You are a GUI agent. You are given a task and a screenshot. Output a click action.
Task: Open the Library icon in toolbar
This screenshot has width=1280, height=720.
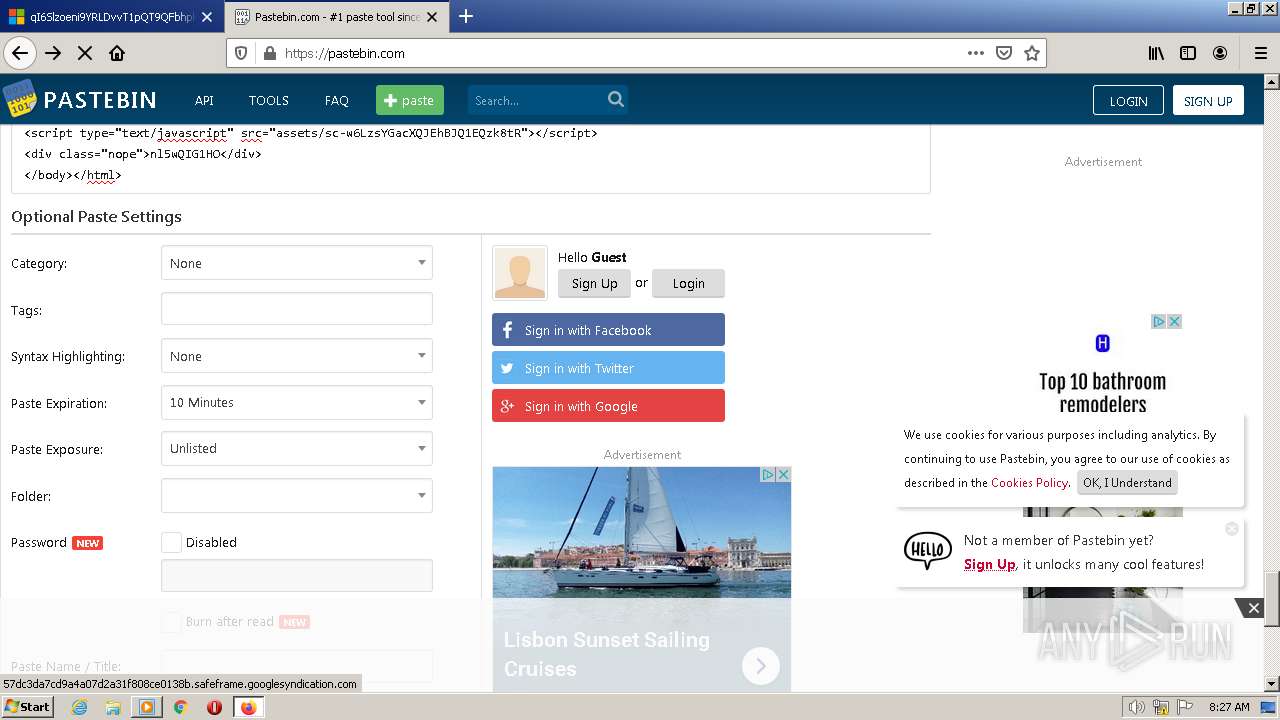(1156, 53)
